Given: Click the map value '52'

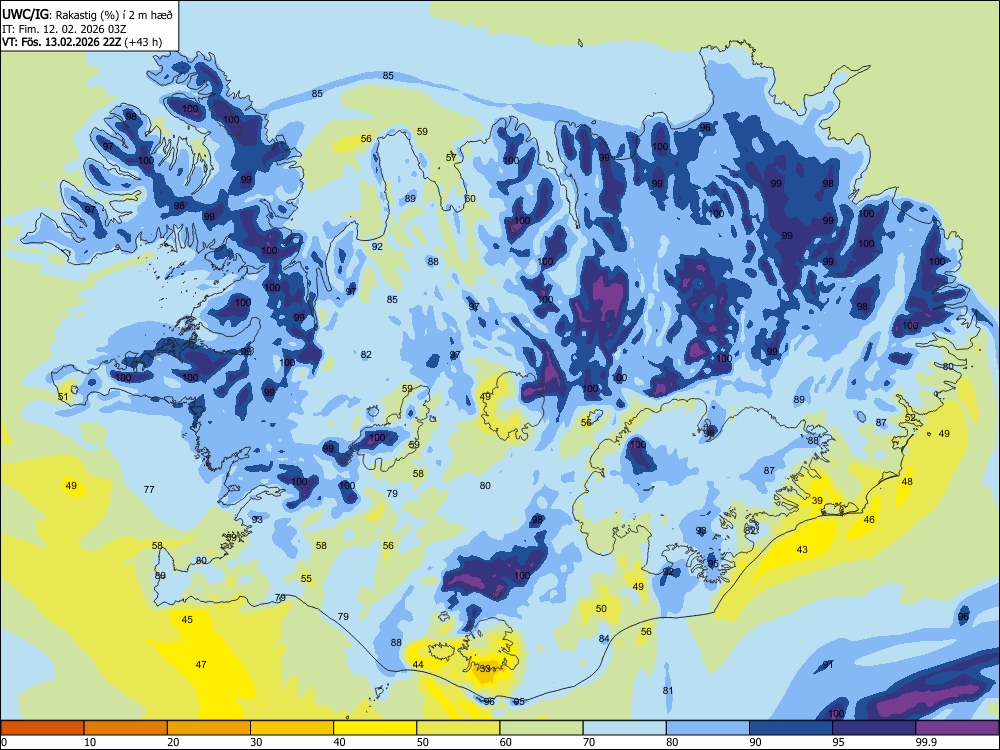Looking at the screenshot, I should click(x=910, y=418).
